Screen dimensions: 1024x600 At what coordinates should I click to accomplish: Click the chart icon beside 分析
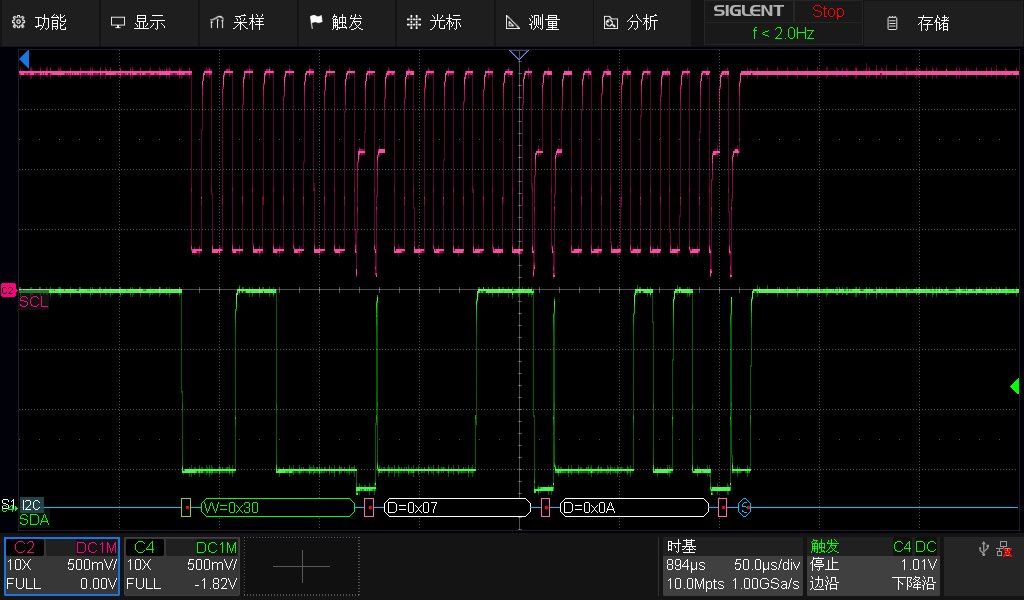[x=611, y=23]
